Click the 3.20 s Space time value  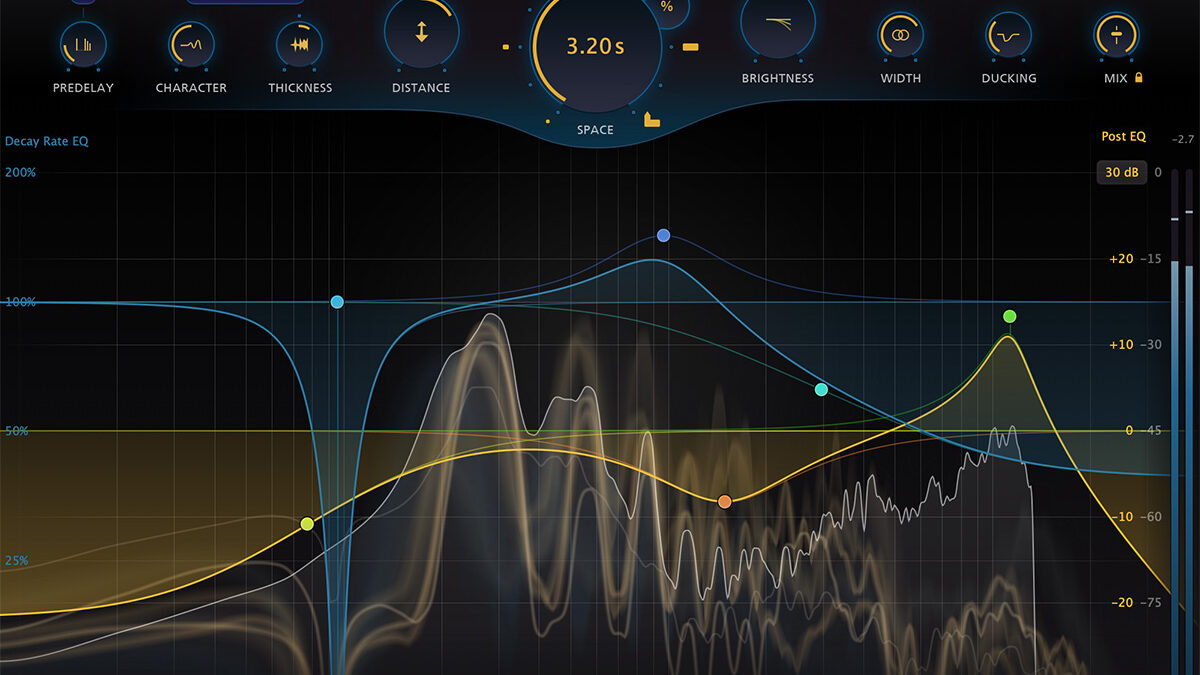596,46
